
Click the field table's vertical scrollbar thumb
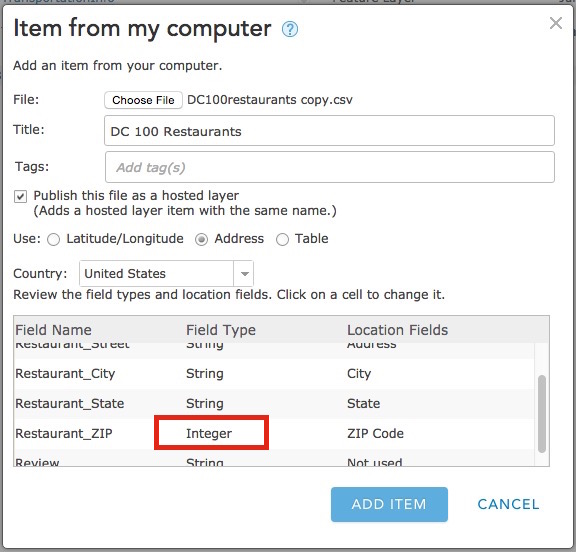541,414
